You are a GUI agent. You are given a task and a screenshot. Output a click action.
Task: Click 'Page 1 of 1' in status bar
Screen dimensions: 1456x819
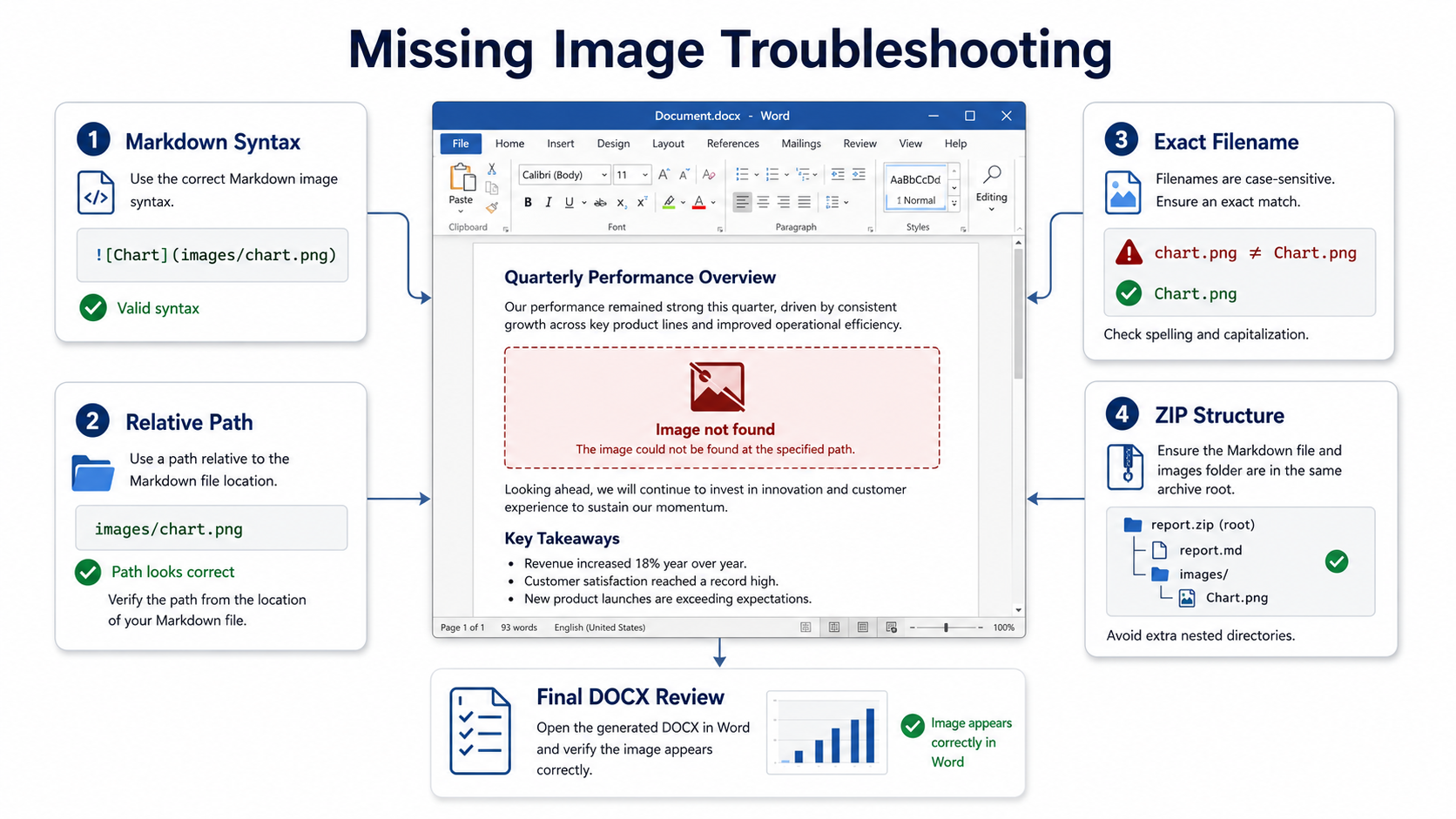pyautogui.click(x=462, y=628)
